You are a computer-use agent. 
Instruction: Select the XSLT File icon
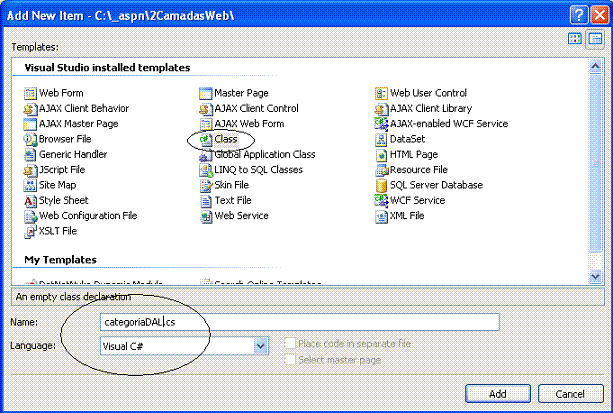(30, 231)
